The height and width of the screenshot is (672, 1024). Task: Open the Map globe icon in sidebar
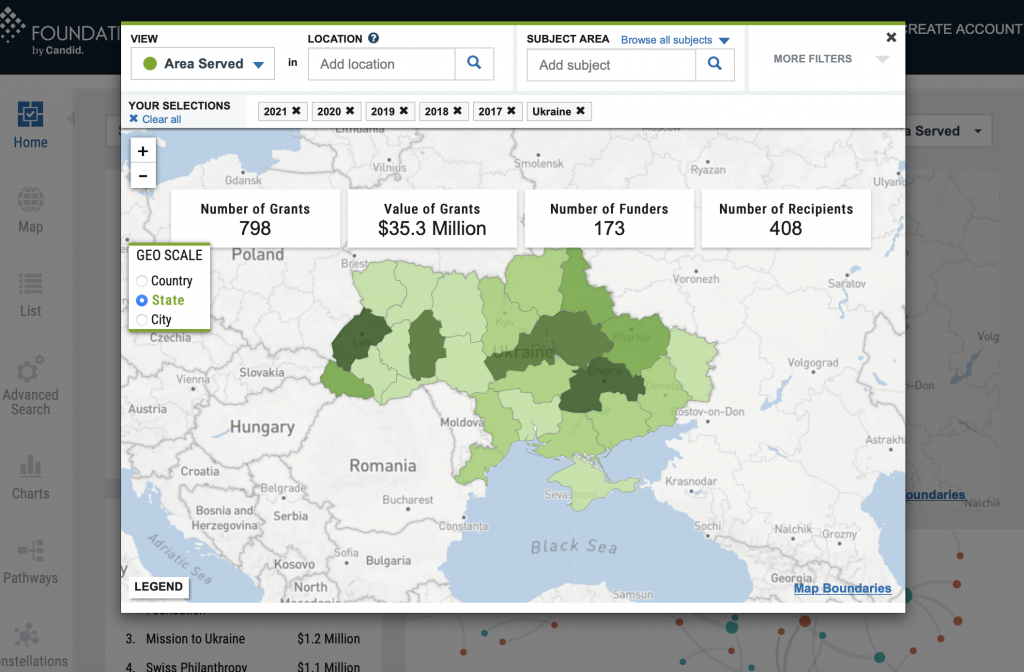click(x=30, y=199)
